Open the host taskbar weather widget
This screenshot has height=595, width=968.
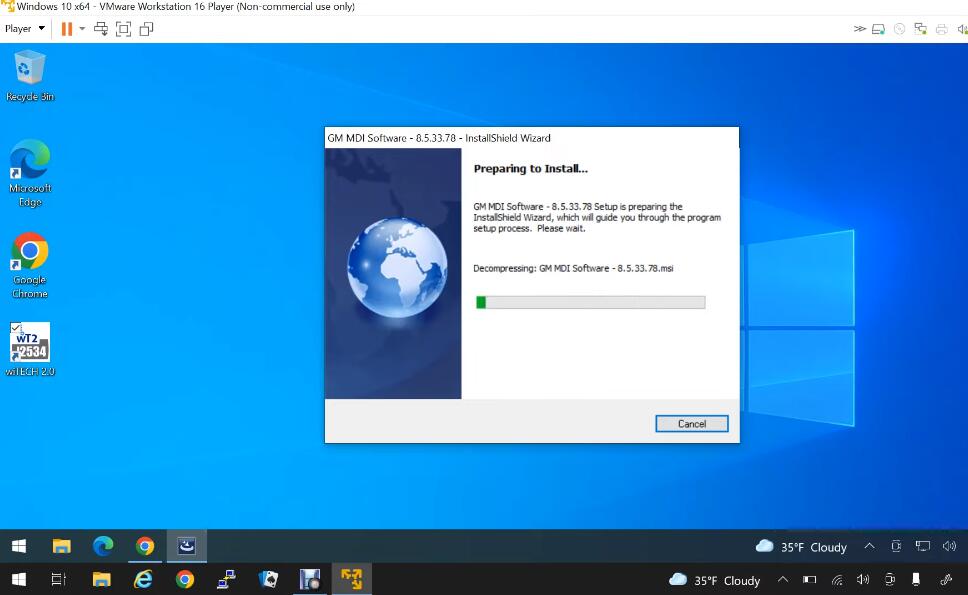click(714, 580)
